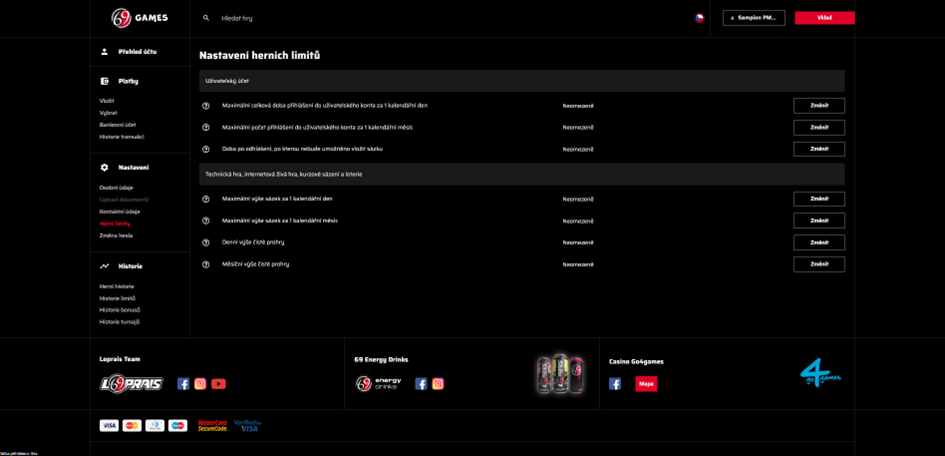Open Loprais Team YouTube icon

[x=219, y=384]
